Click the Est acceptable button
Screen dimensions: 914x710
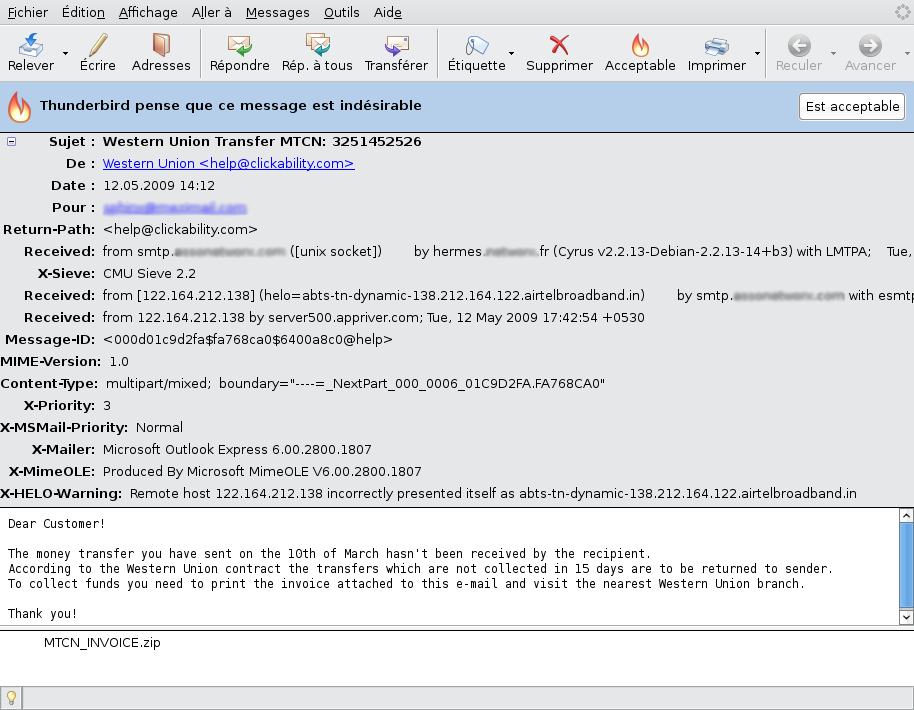852,107
